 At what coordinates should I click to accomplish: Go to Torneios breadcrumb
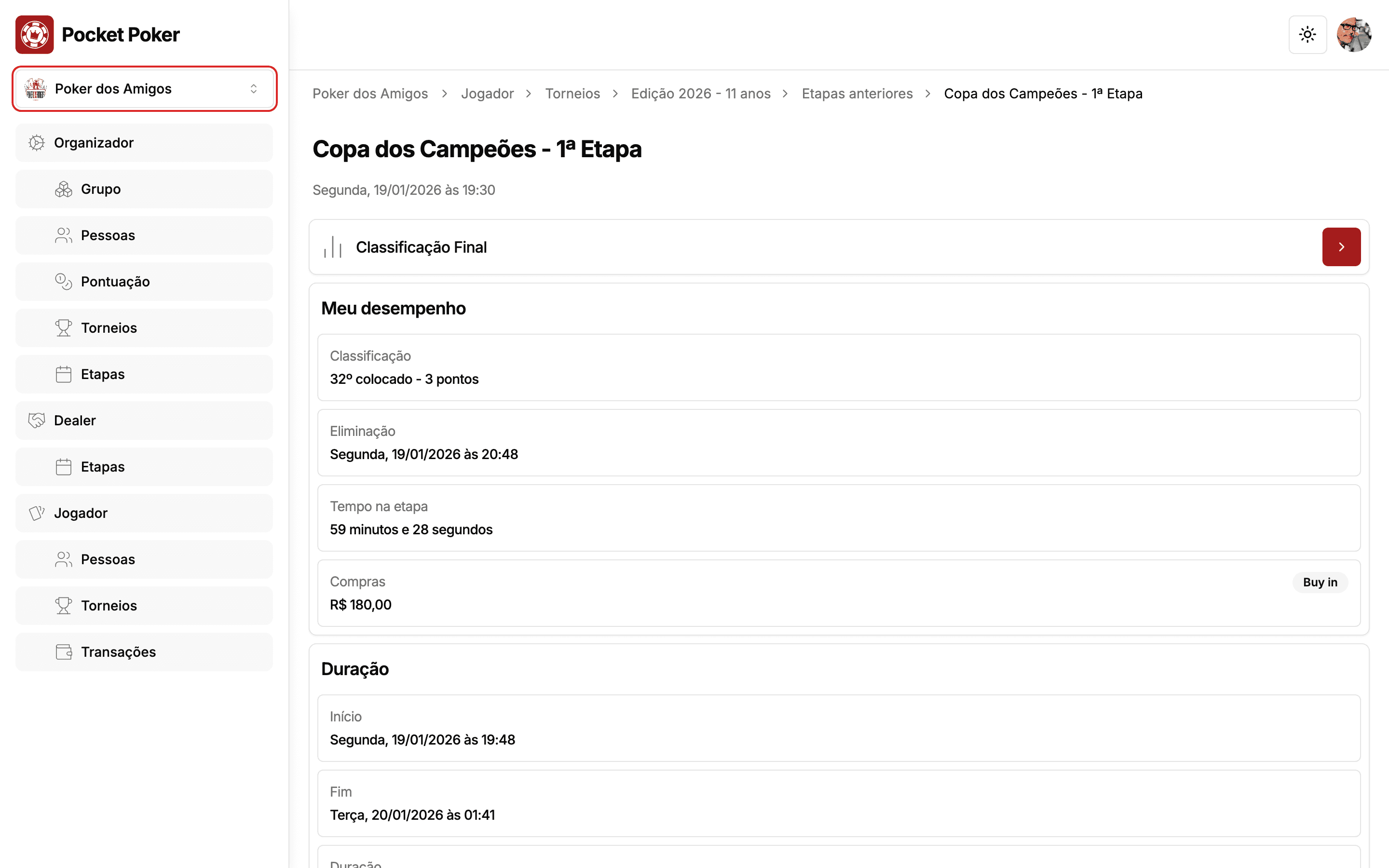(x=572, y=94)
